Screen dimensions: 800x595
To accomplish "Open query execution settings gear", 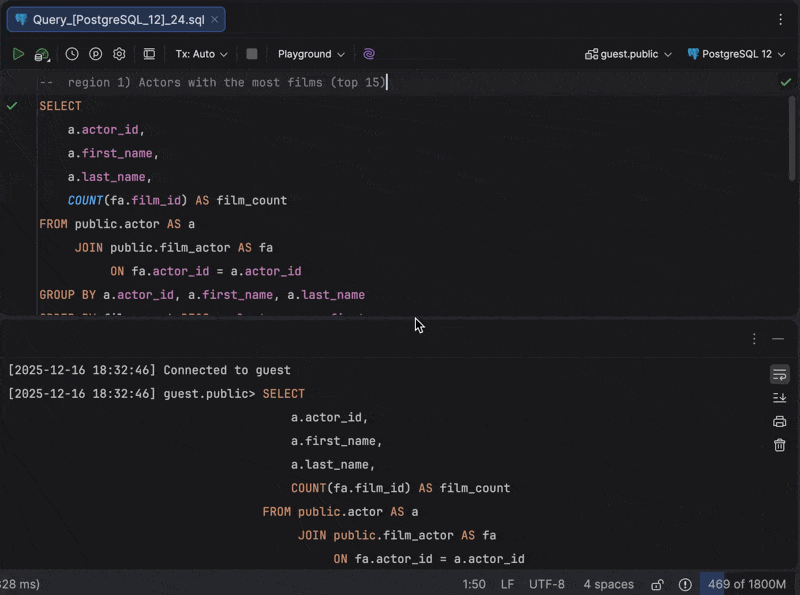I will point(120,54).
